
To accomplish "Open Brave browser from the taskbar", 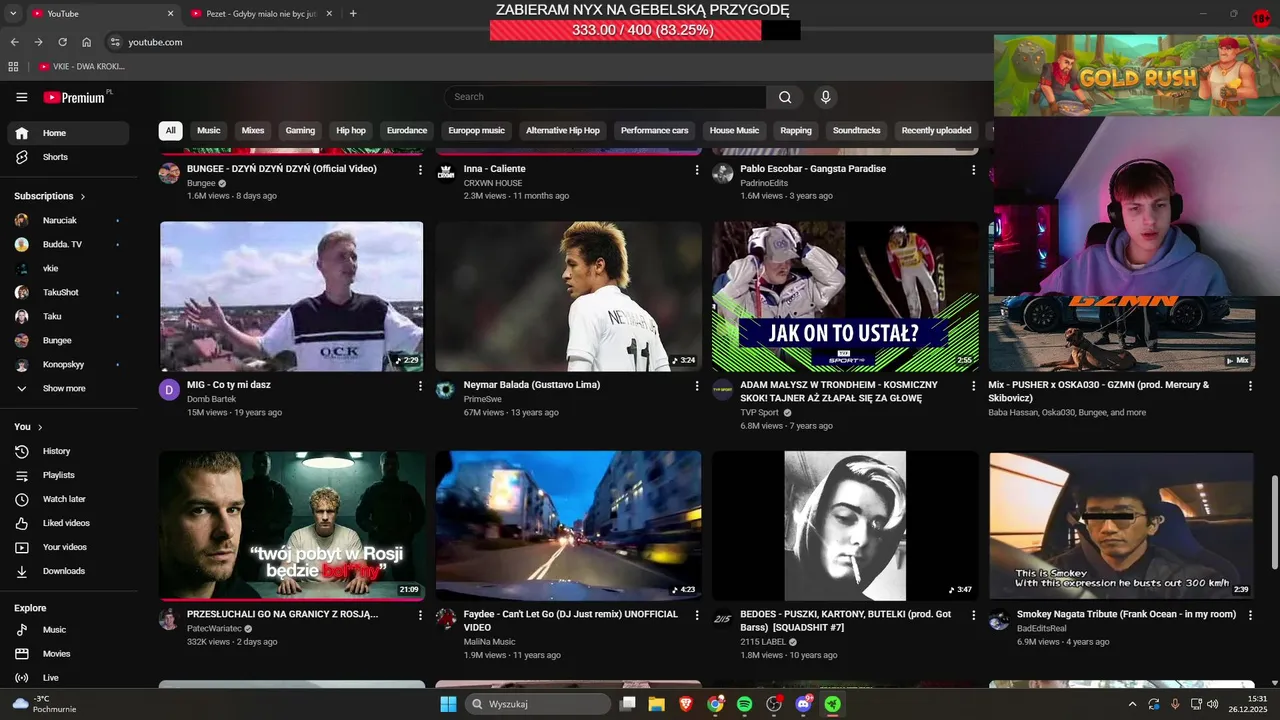I will 686,704.
